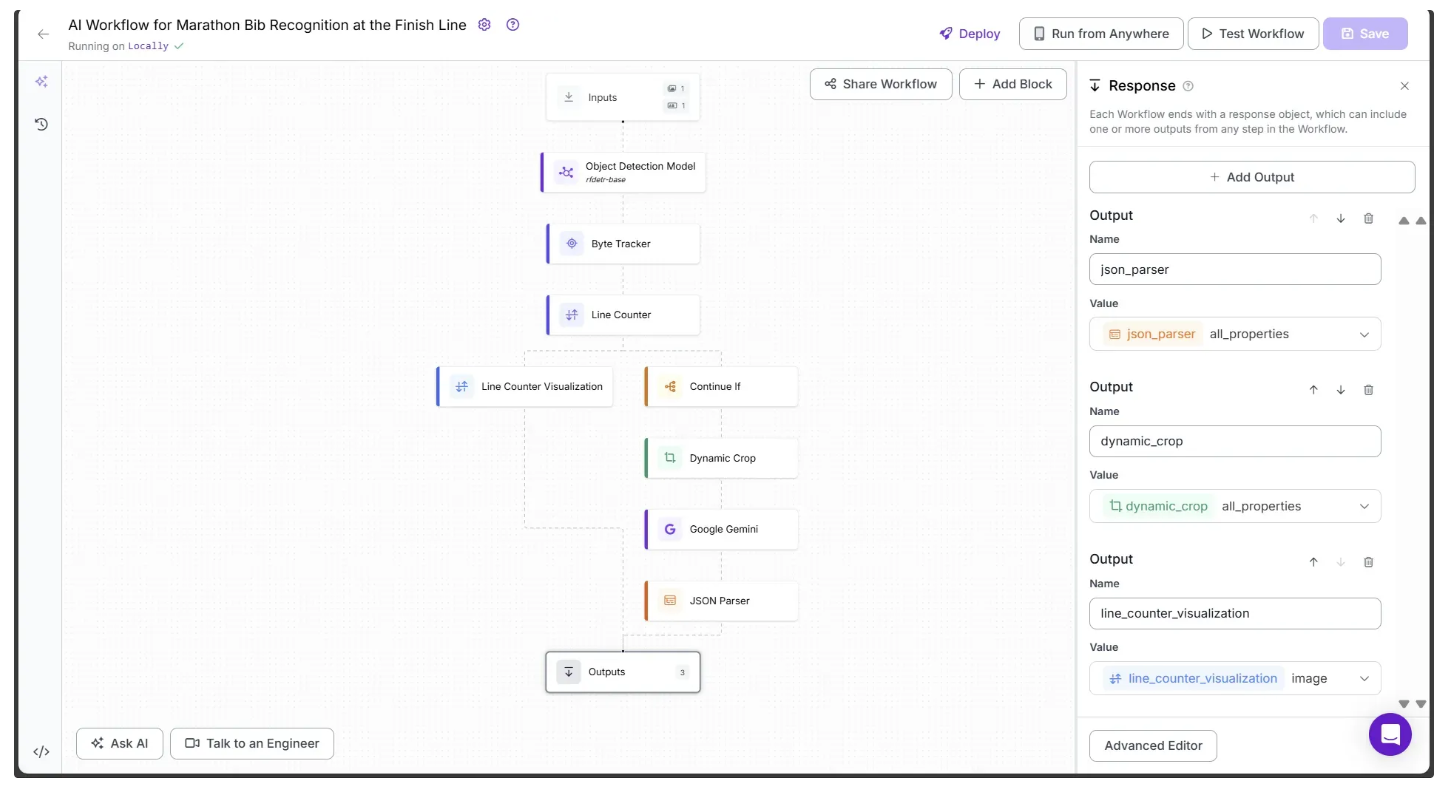
Task: Delete the json_parser output with trash icon
Action: pyautogui.click(x=1369, y=218)
